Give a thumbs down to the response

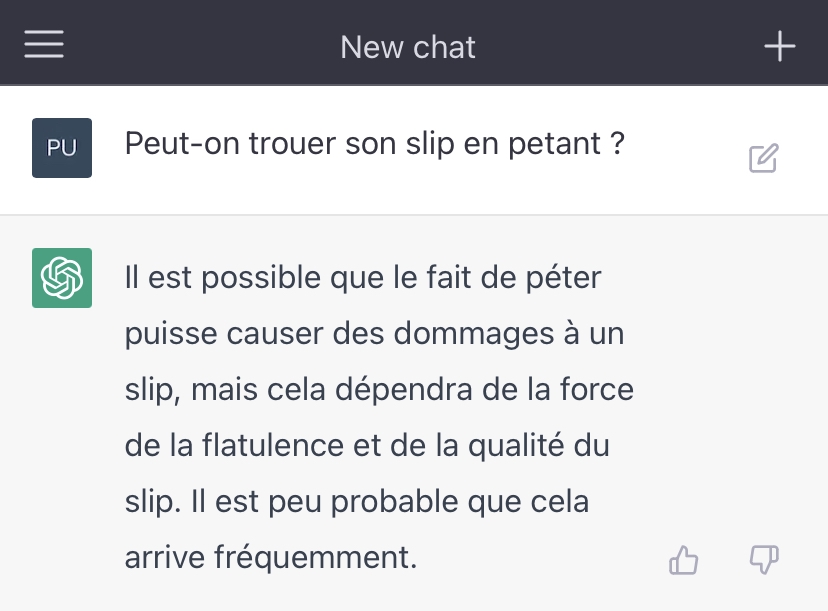click(763, 560)
